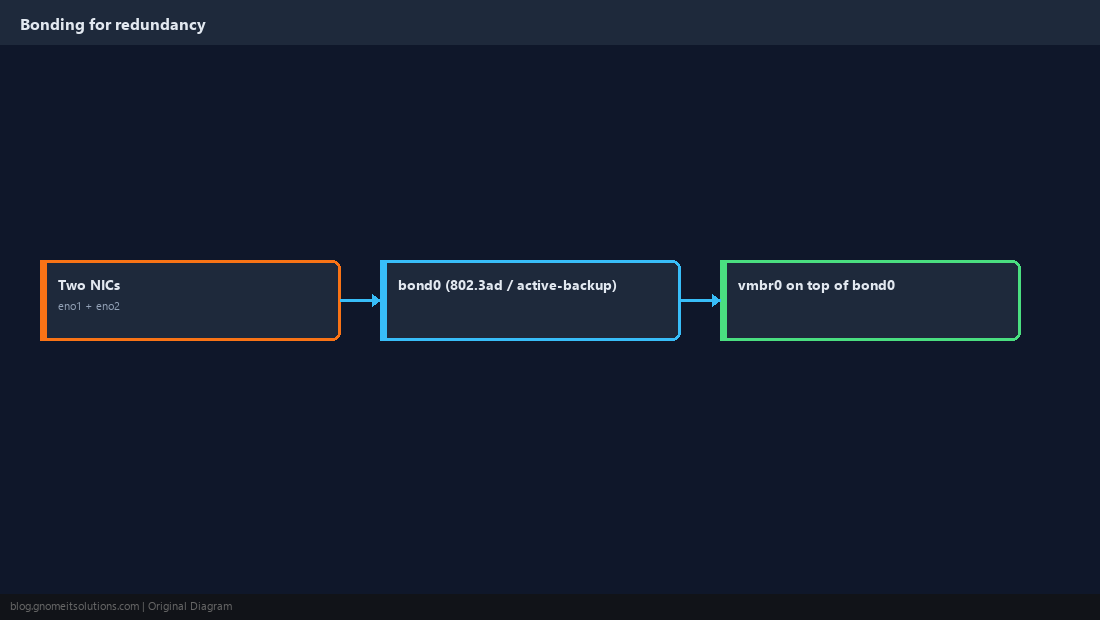
Task: Click the "Bonding for redundancy" title
Action: coord(113,25)
